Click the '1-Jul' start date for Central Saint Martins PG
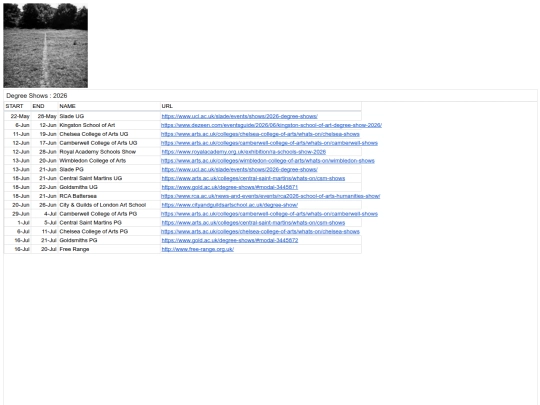 pyautogui.click(x=18, y=223)
